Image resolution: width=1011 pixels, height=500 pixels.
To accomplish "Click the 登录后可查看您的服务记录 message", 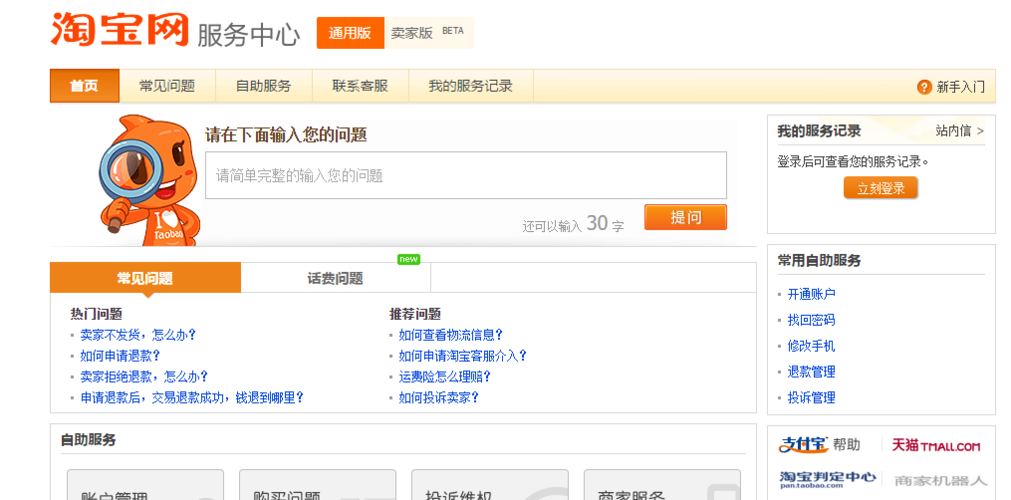I will [x=853, y=161].
